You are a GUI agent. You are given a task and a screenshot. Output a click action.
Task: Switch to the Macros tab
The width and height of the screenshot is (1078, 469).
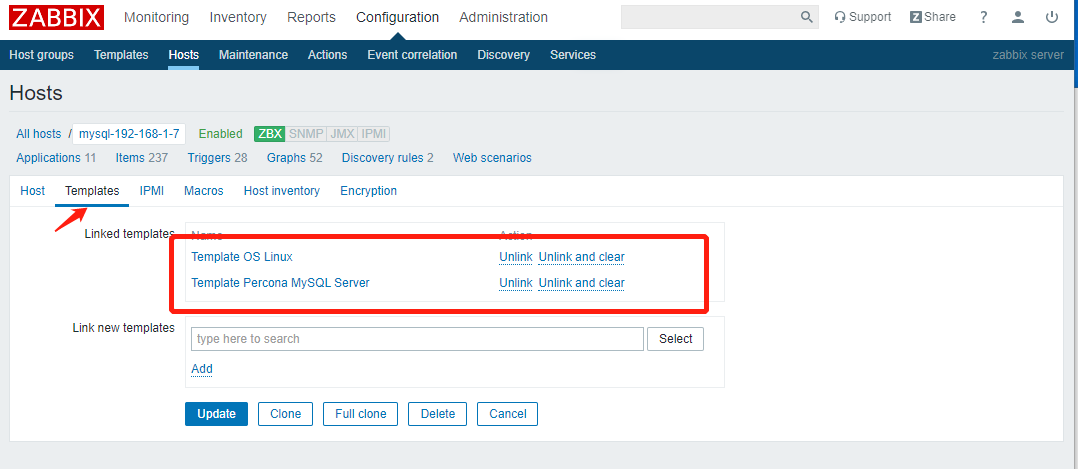(204, 191)
